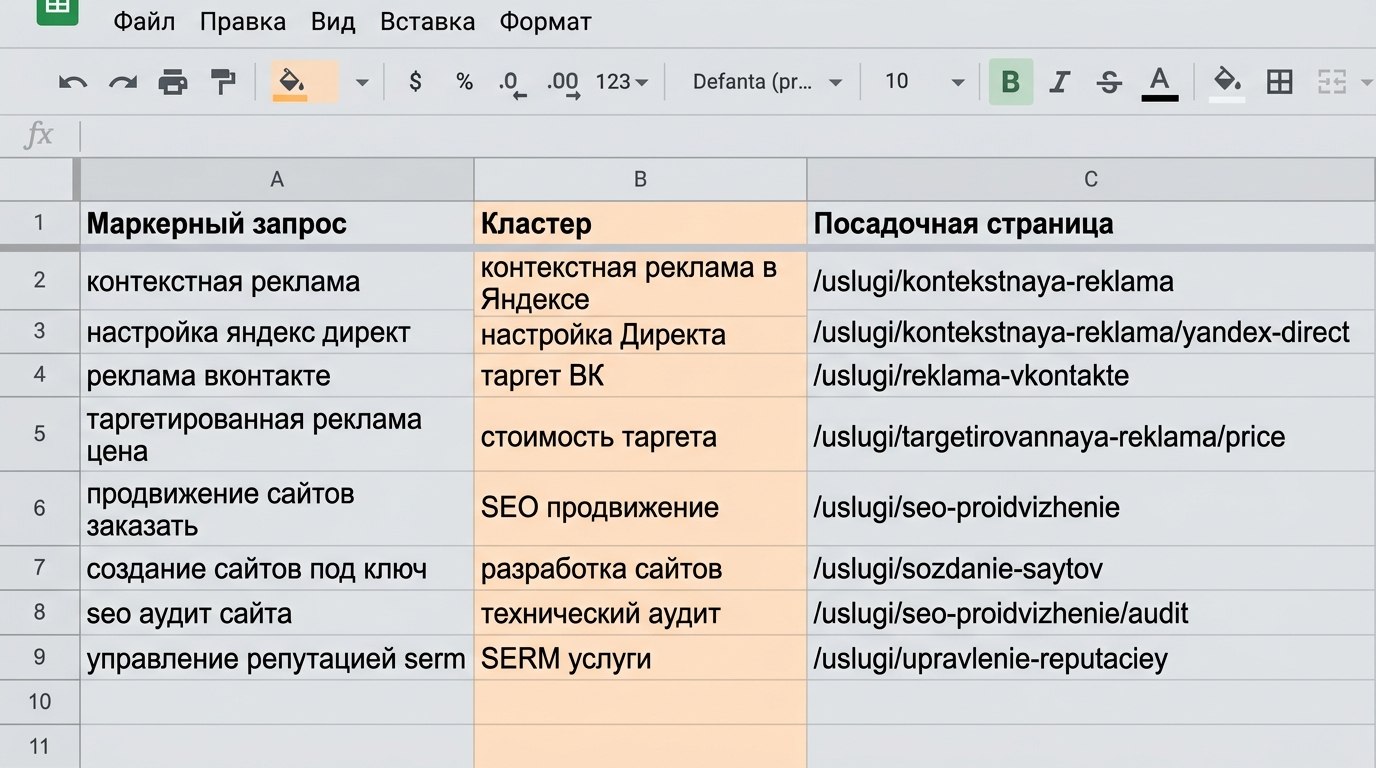Open the white fill color bucket
This screenshot has width=1376, height=768.
pos(1227,83)
